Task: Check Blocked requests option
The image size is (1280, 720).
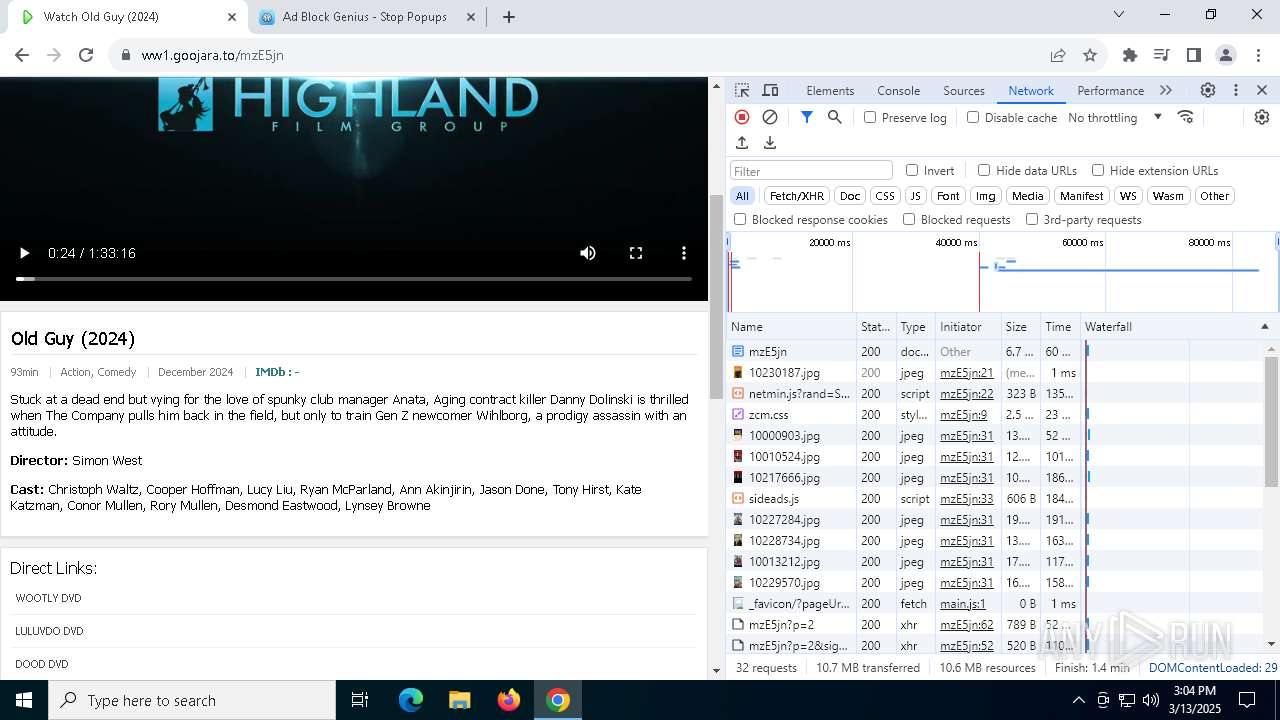Action: point(909,219)
